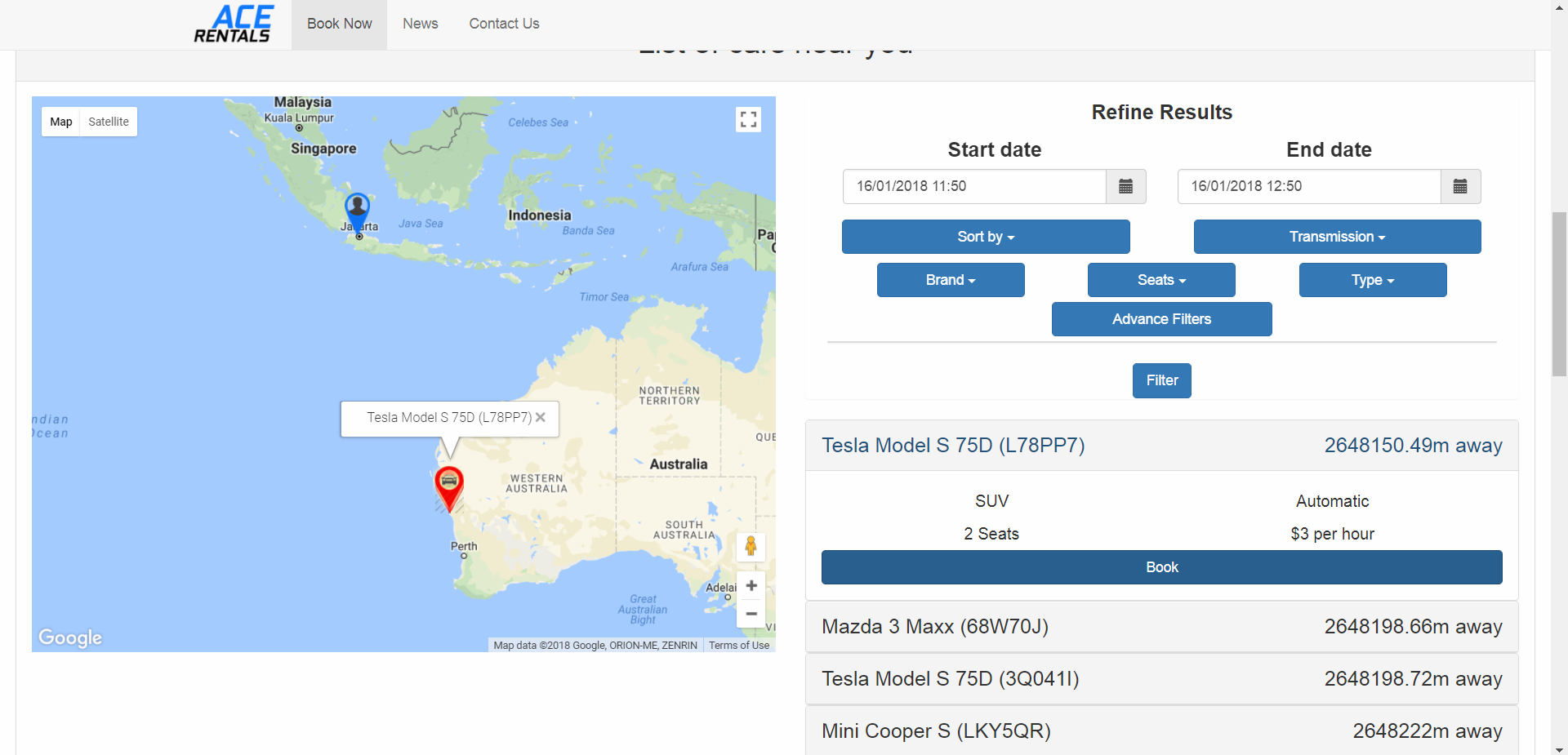Expand the Transmission dropdown
1568x755 pixels.
click(x=1337, y=237)
